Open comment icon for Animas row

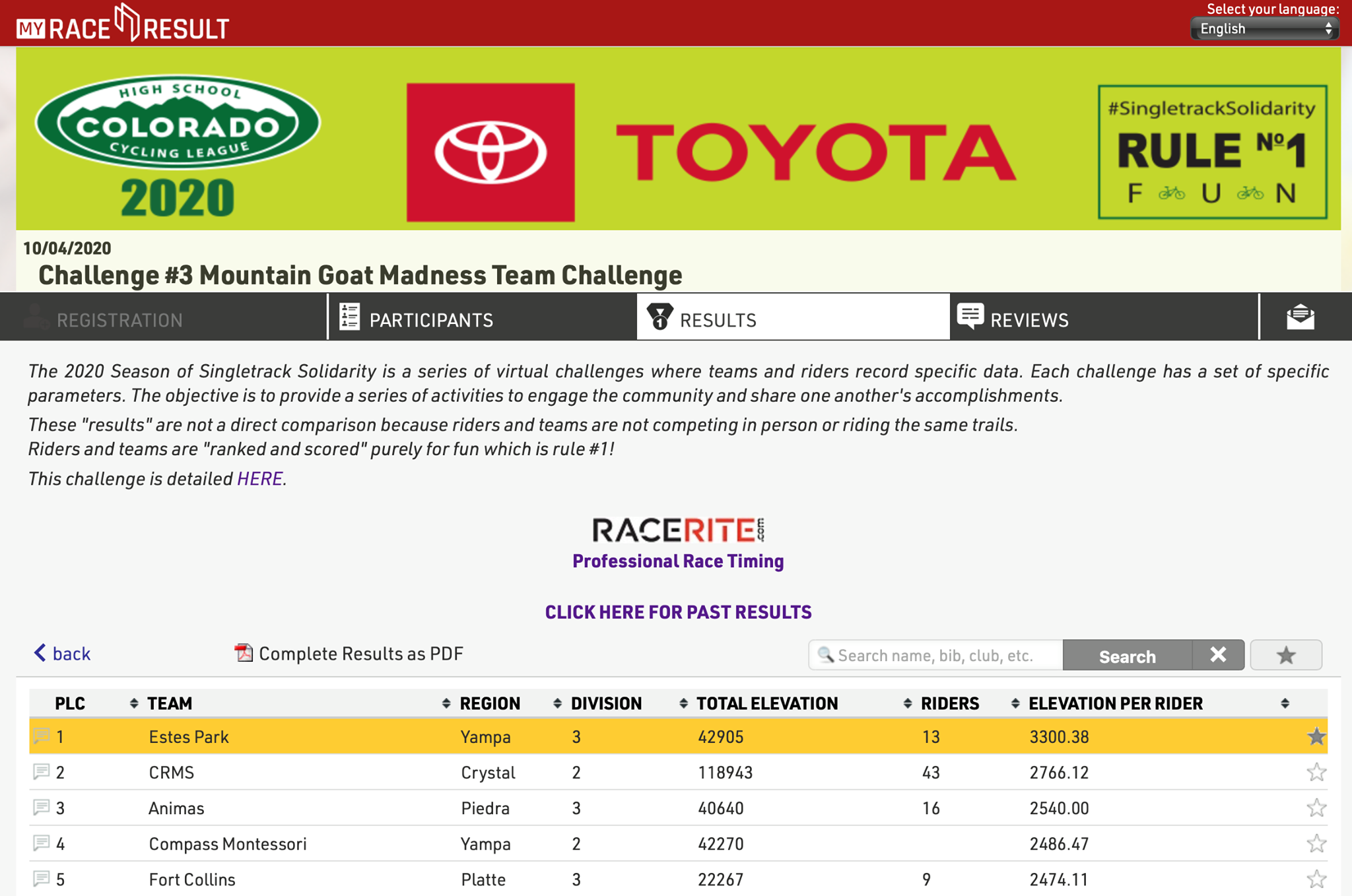coord(42,807)
